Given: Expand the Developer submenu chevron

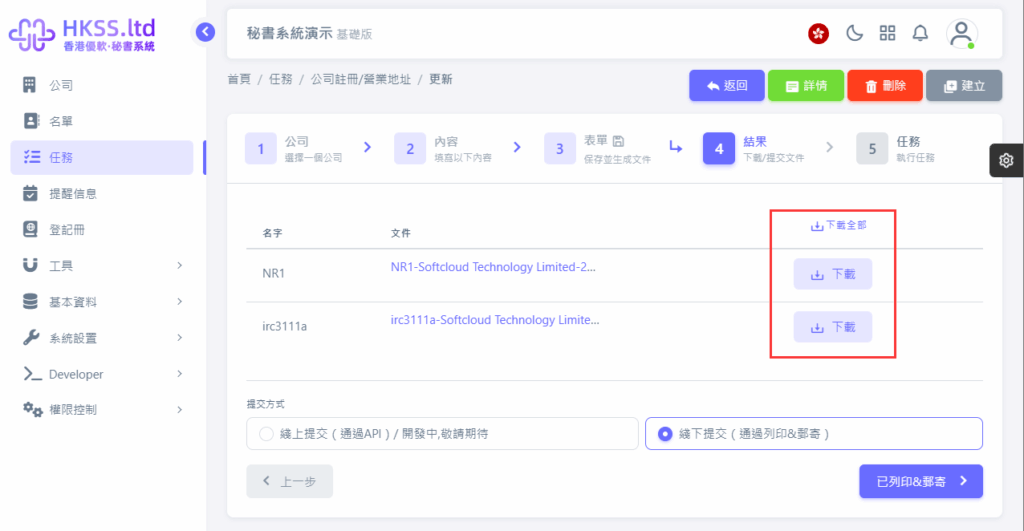Looking at the screenshot, I should point(180,374).
